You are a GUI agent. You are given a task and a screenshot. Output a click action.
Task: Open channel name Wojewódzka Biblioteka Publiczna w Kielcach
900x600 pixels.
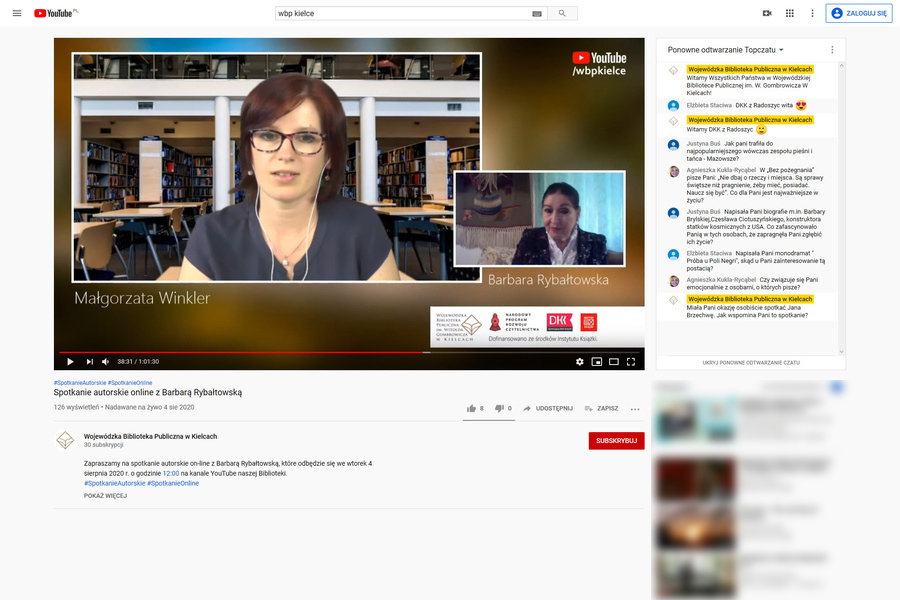150,436
